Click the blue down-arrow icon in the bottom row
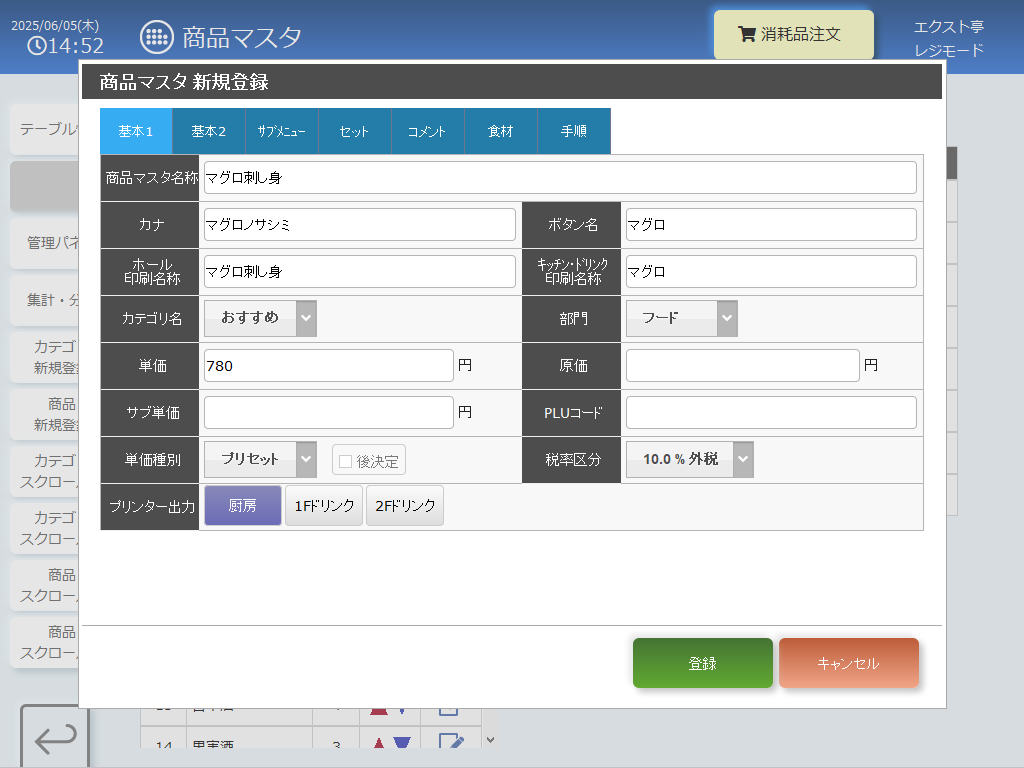The height and width of the screenshot is (768, 1024). 402,743
